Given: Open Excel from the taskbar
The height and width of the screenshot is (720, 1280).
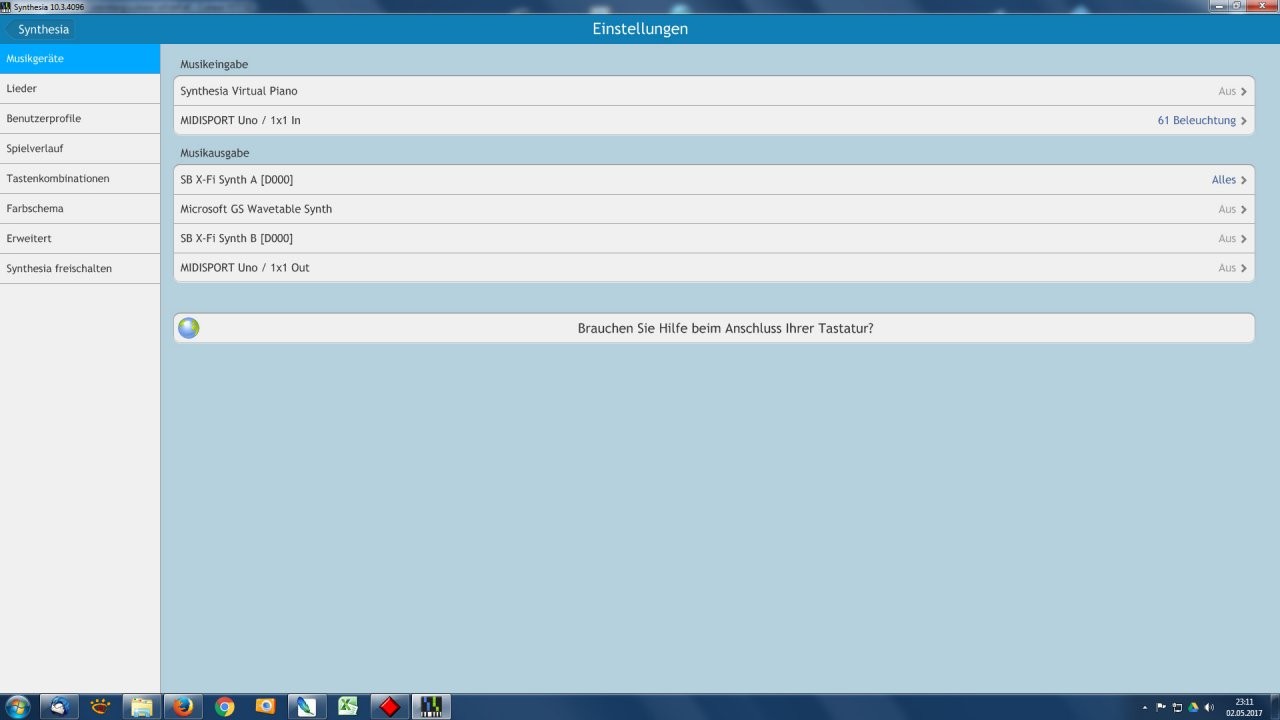Looking at the screenshot, I should coord(348,707).
